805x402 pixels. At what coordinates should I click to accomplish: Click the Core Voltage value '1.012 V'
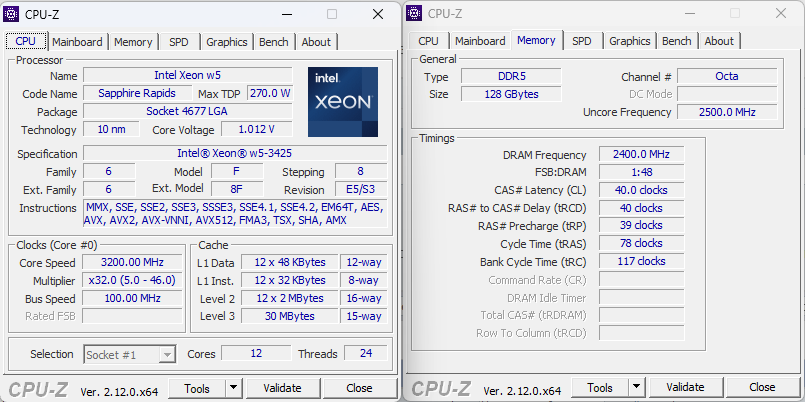click(x=257, y=129)
